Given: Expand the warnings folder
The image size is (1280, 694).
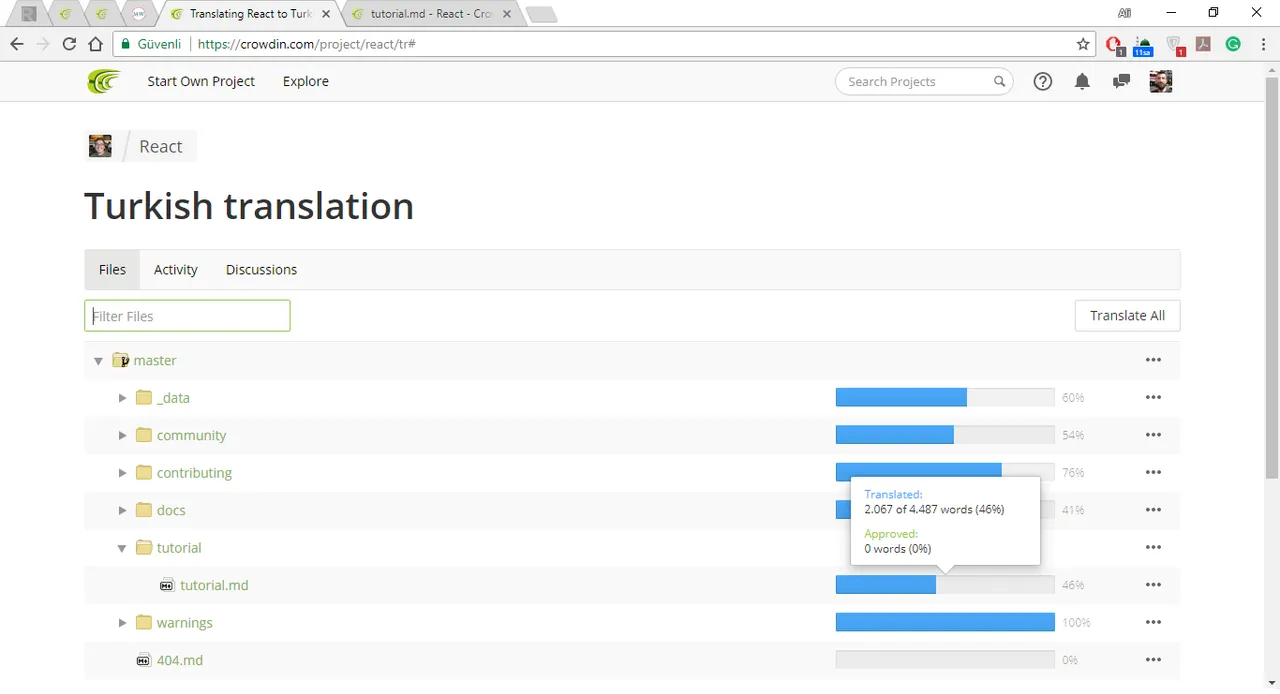Looking at the screenshot, I should click(122, 623).
